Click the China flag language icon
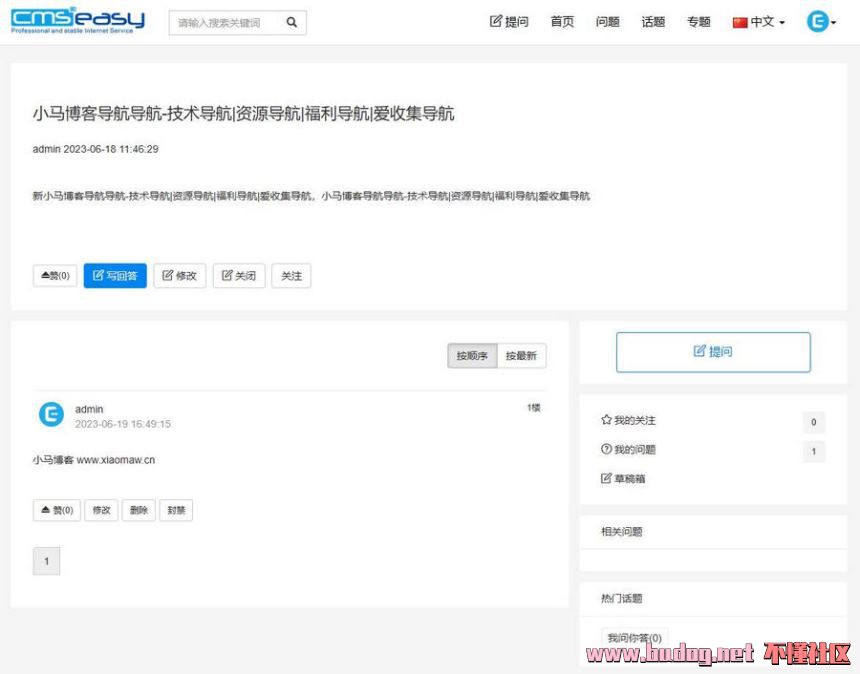 pos(740,22)
